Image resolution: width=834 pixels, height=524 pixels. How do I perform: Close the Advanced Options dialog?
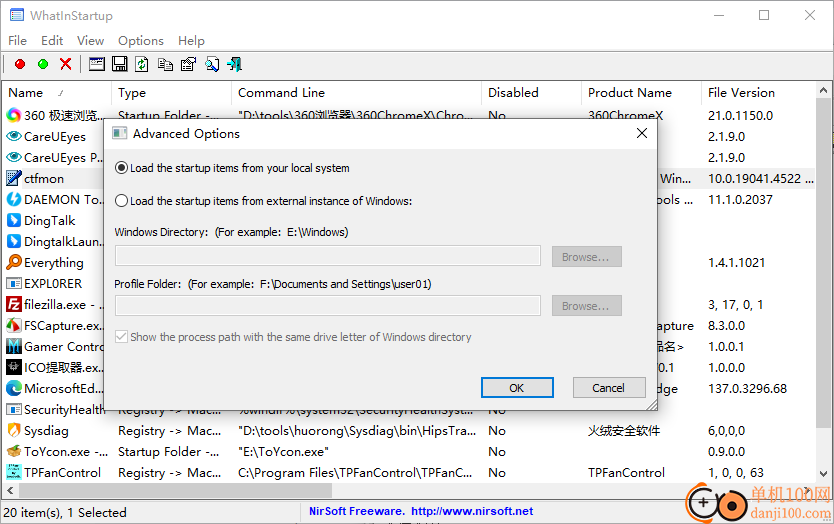coord(642,134)
